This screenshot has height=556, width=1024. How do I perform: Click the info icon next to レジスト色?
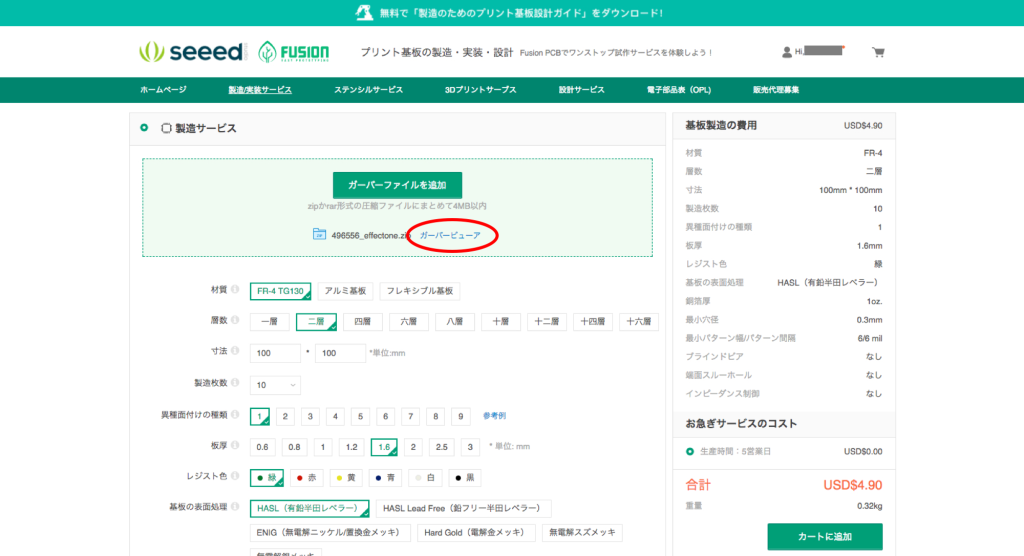[x=235, y=477]
